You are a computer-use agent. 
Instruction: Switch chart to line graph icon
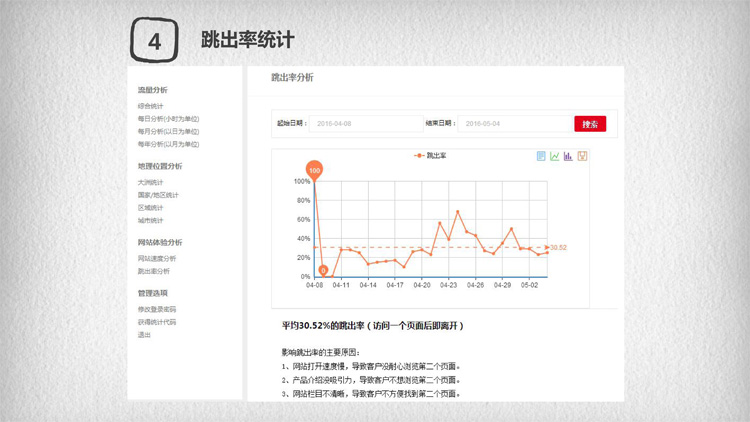(555, 156)
